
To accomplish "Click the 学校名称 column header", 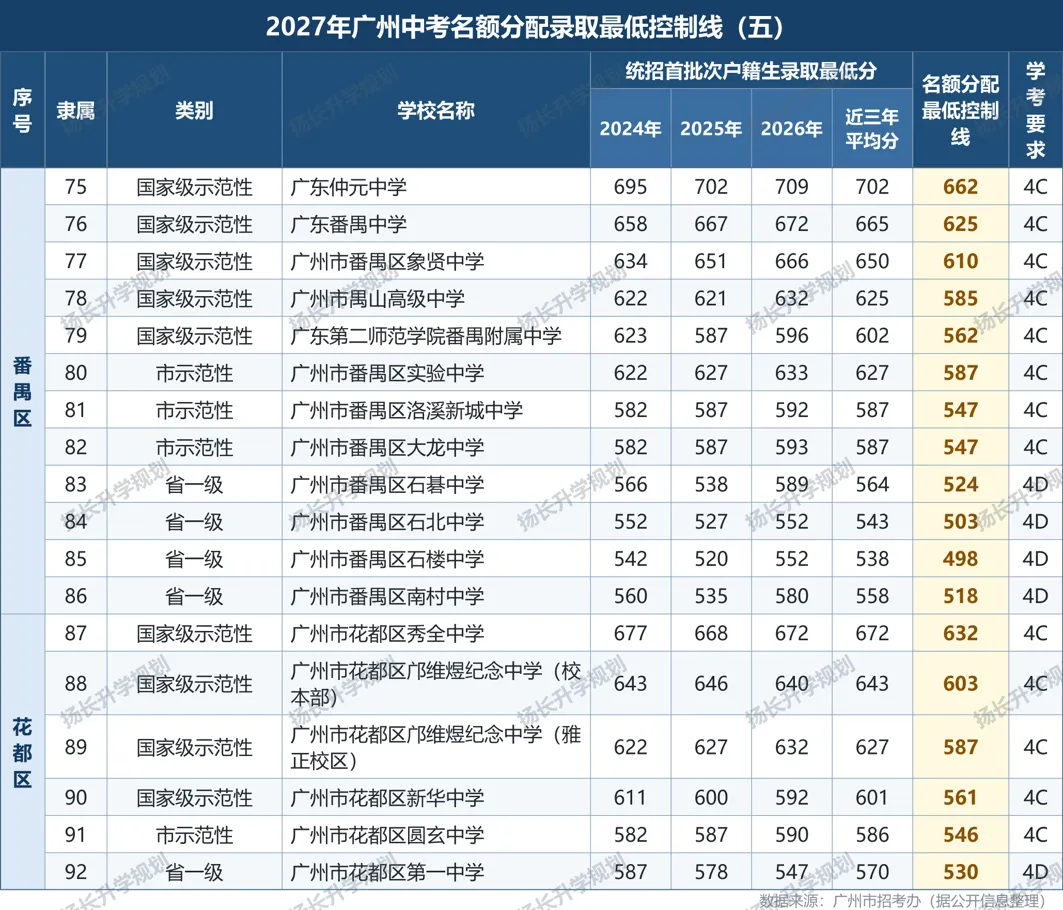I will 436,111.
